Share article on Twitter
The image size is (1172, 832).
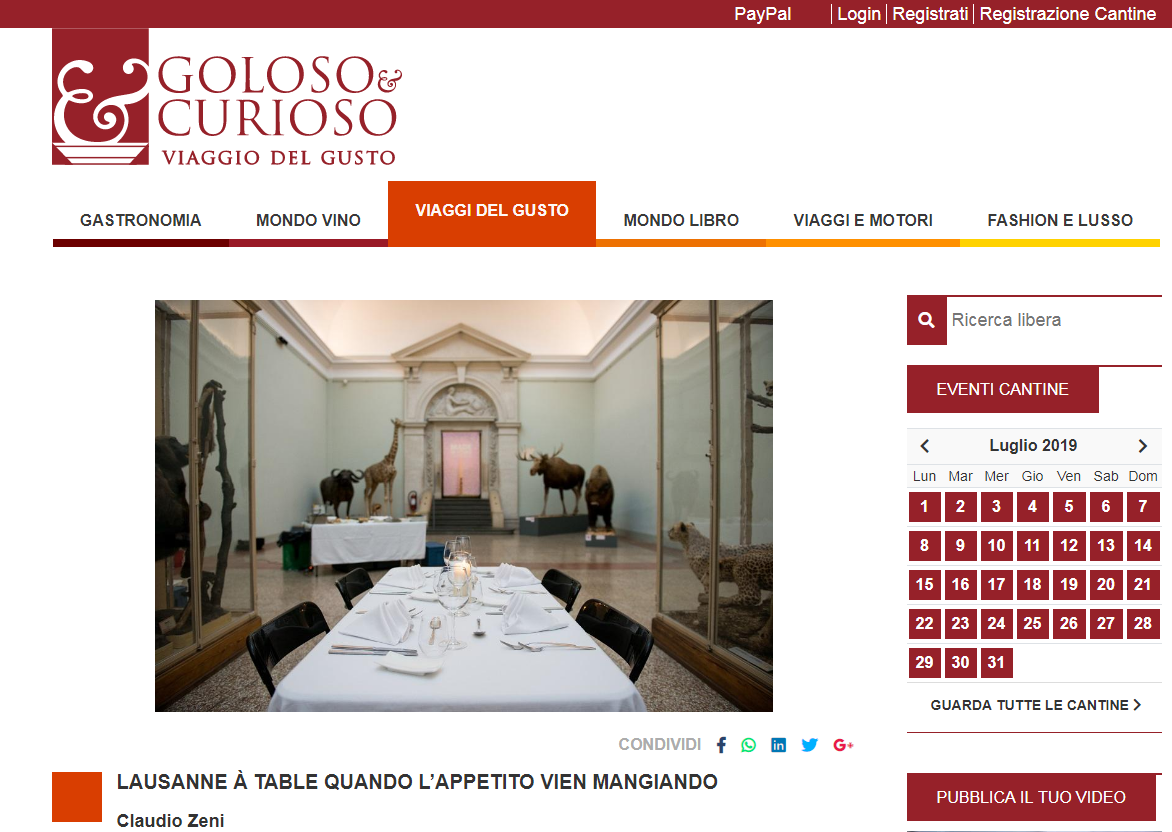[x=809, y=745]
